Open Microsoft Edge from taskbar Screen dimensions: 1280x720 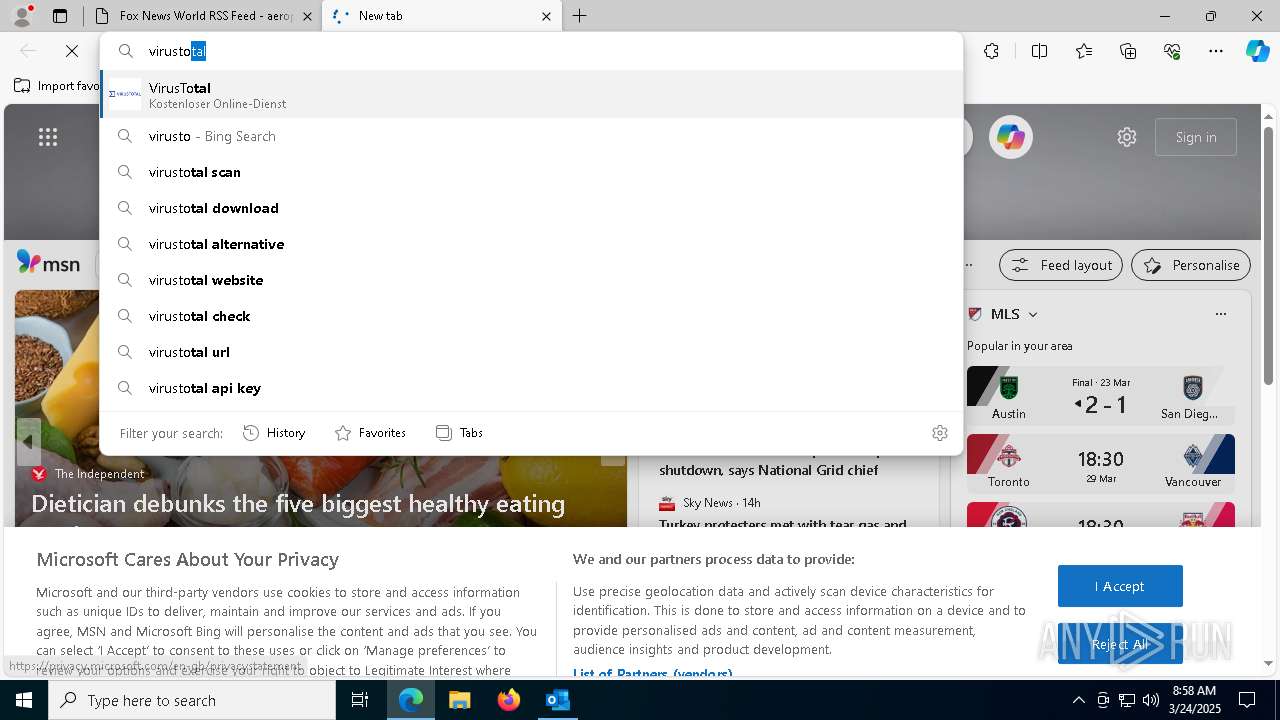coord(411,700)
